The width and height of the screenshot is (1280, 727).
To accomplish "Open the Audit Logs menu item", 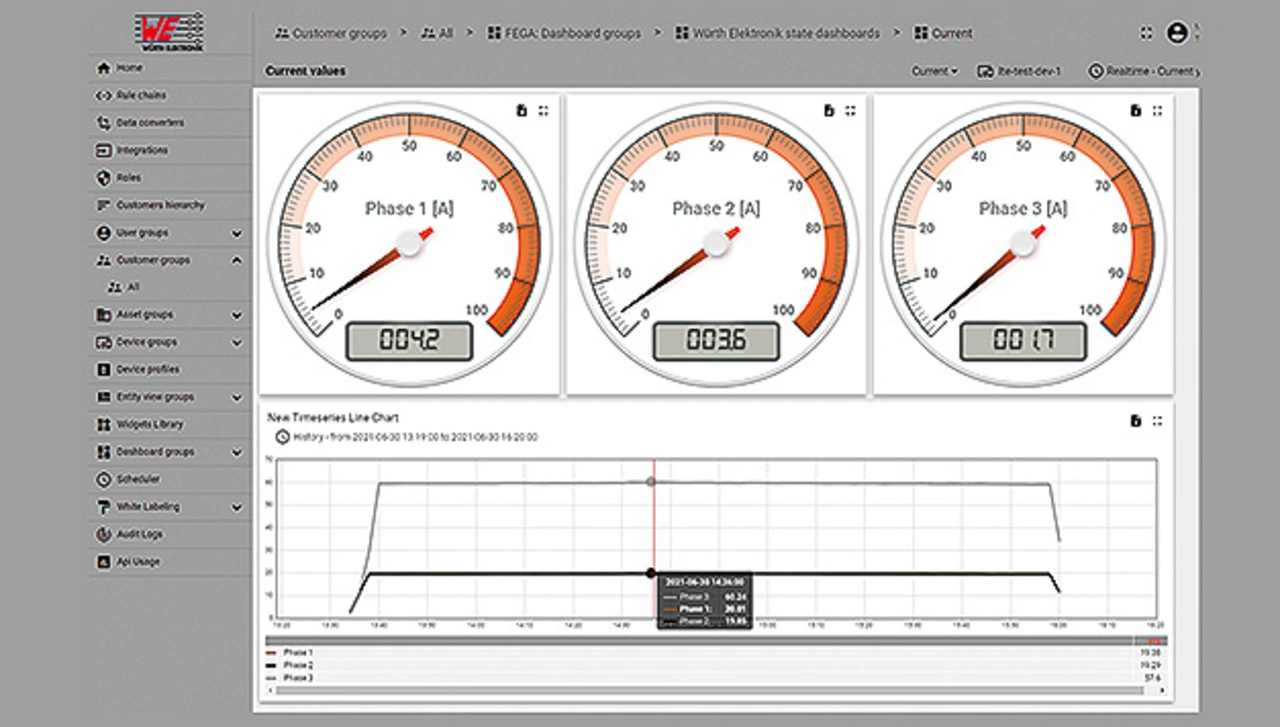I will click(139, 535).
